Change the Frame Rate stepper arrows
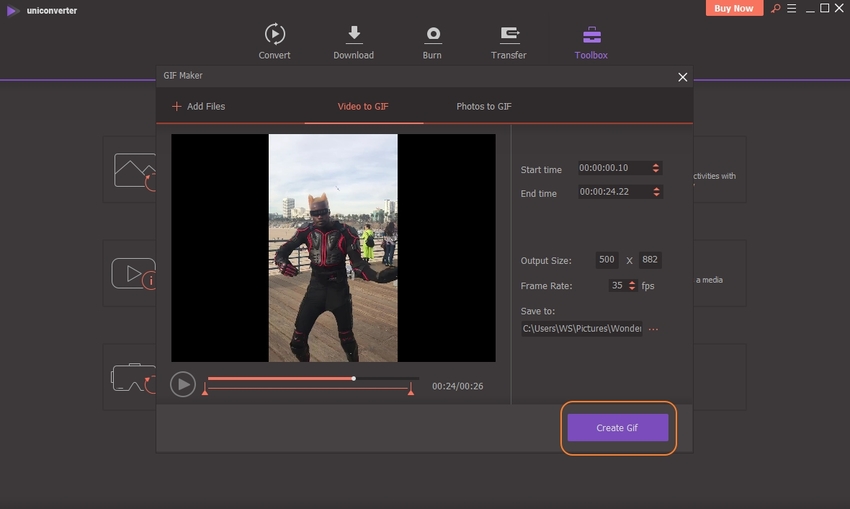The width and height of the screenshot is (850, 509). pos(632,285)
